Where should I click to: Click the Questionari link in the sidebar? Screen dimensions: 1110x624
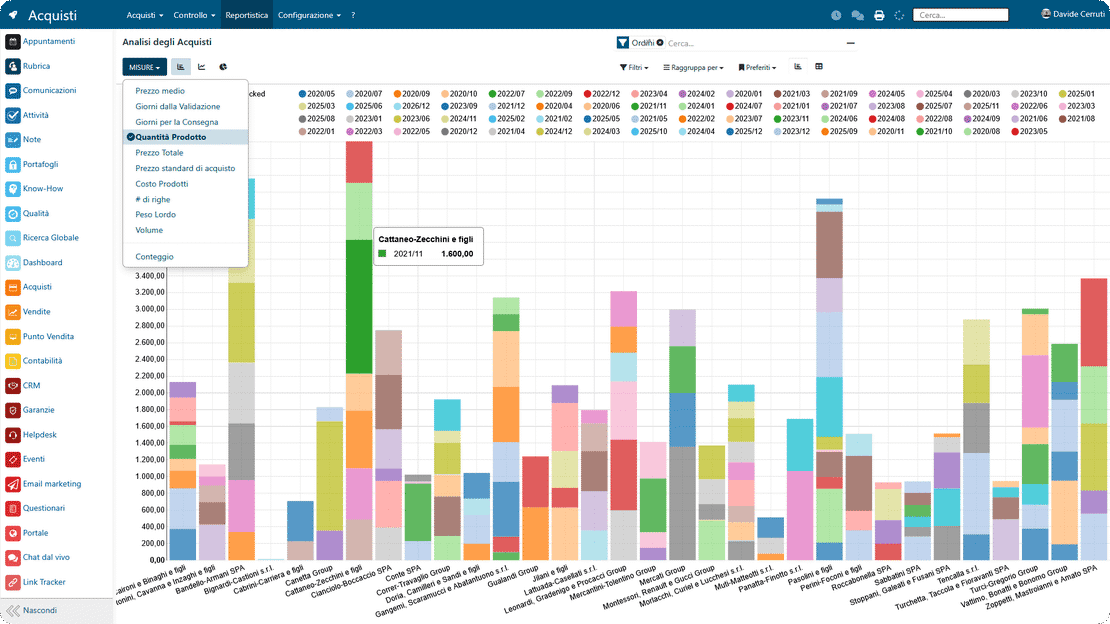click(44, 508)
